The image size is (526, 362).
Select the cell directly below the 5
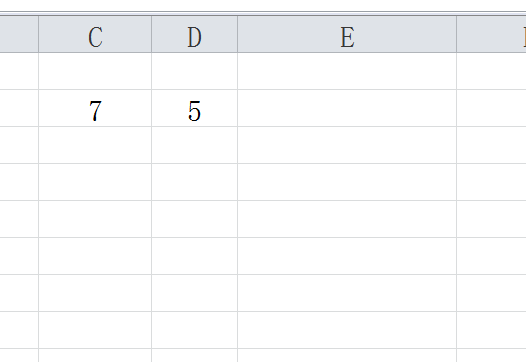pos(195,145)
